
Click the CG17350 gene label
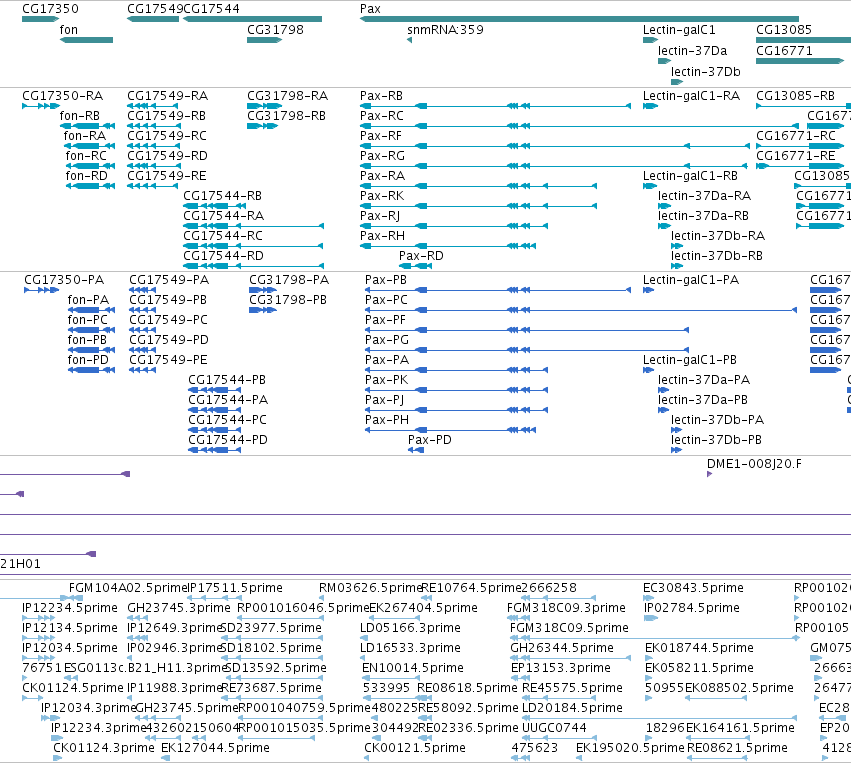pos(50,9)
